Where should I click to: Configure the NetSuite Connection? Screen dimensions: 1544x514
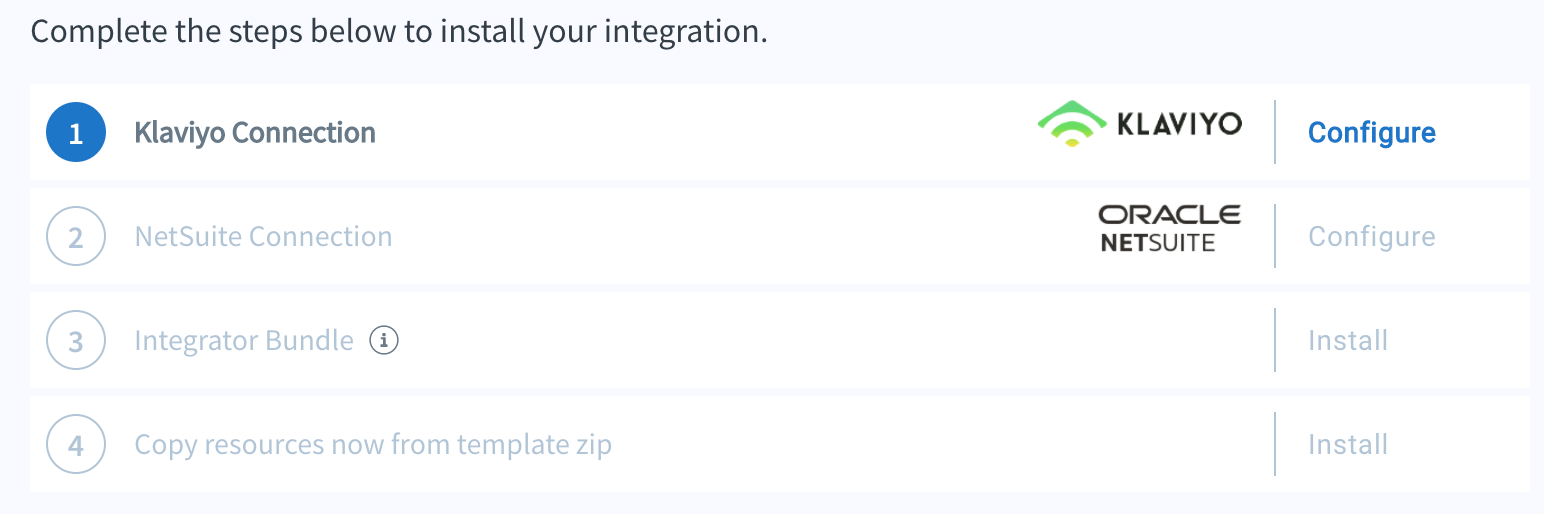coord(1372,236)
